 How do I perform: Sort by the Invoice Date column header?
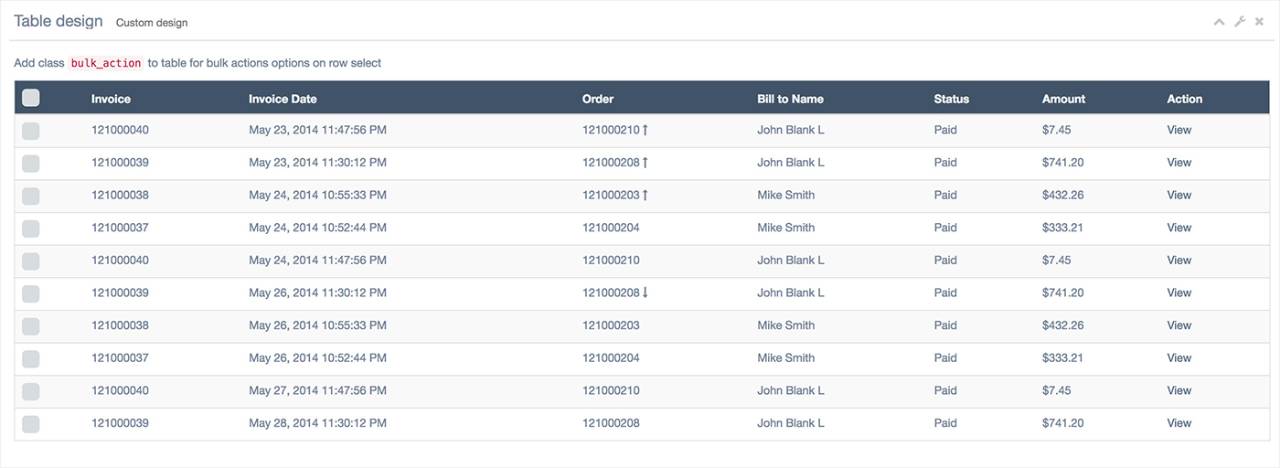tap(282, 99)
